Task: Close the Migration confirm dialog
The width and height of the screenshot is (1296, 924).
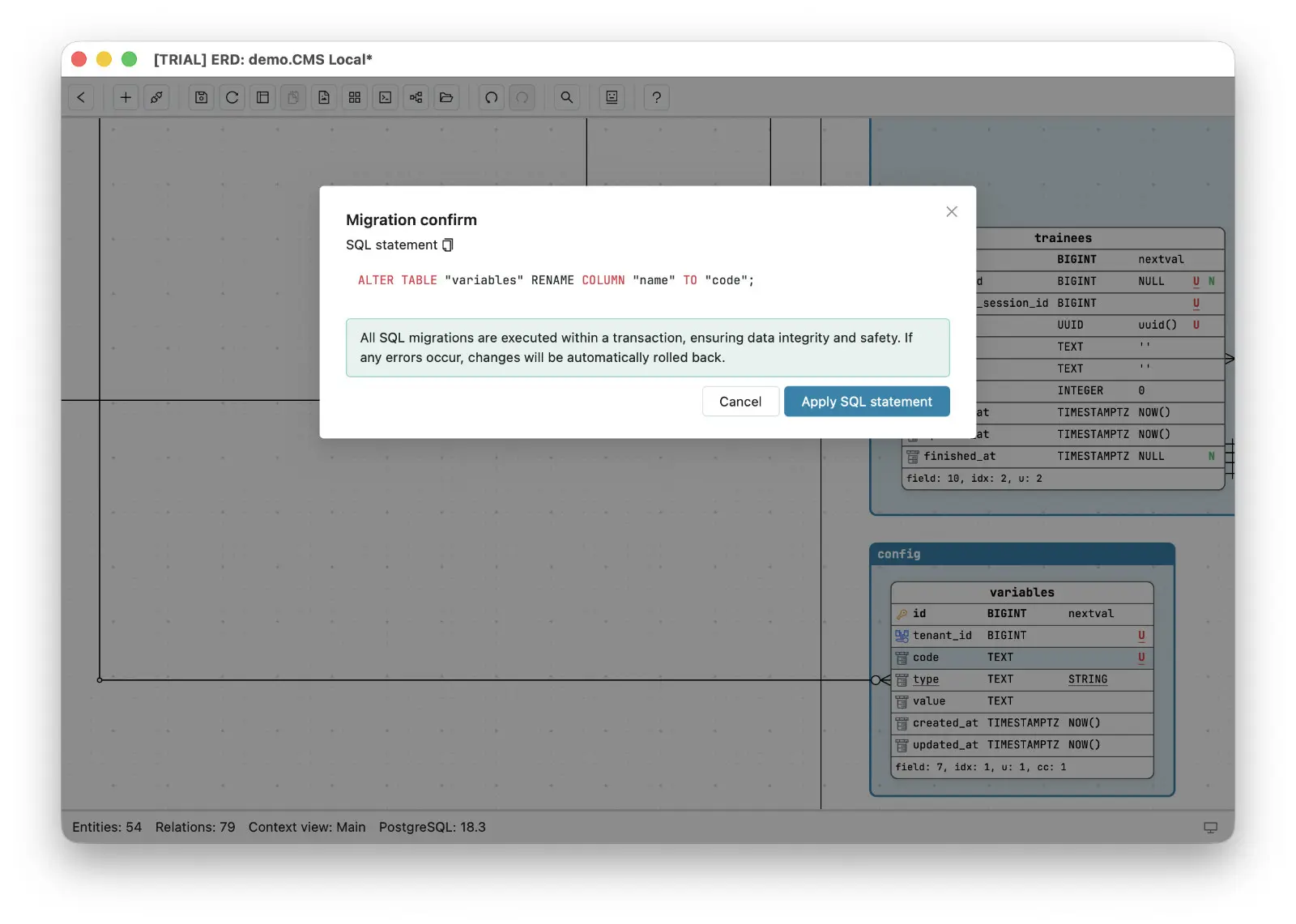Action: (x=952, y=211)
